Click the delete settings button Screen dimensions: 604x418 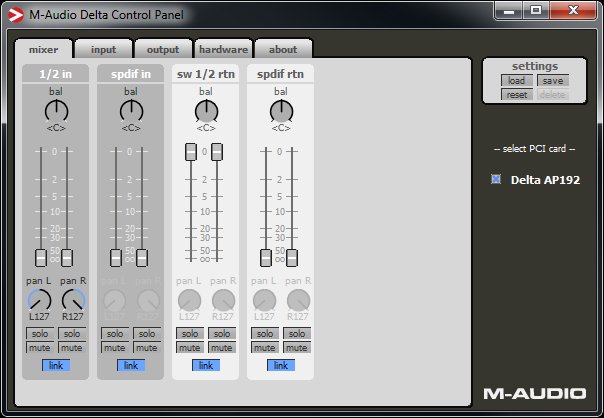[553, 94]
